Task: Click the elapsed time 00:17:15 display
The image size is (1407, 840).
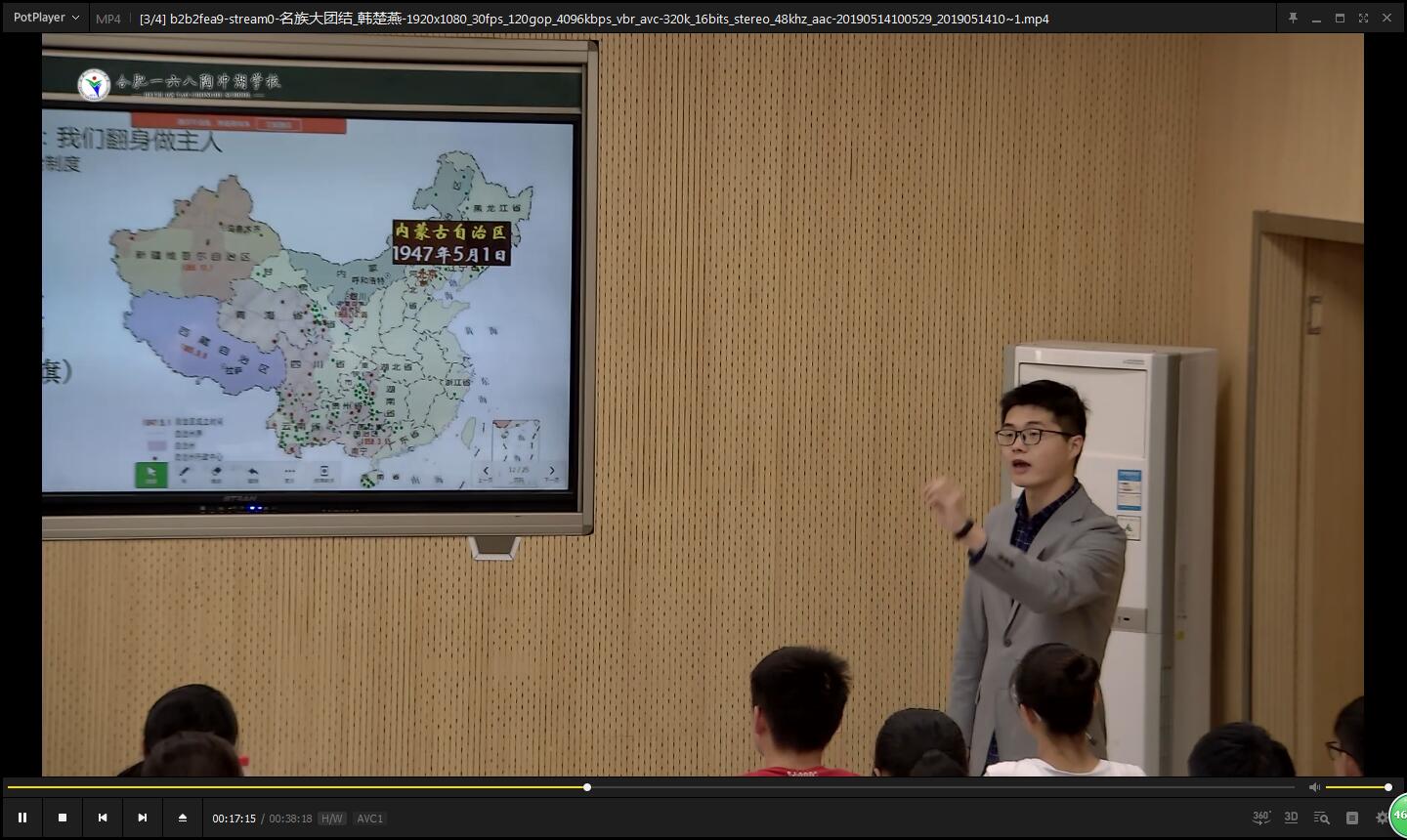Action: [x=234, y=819]
